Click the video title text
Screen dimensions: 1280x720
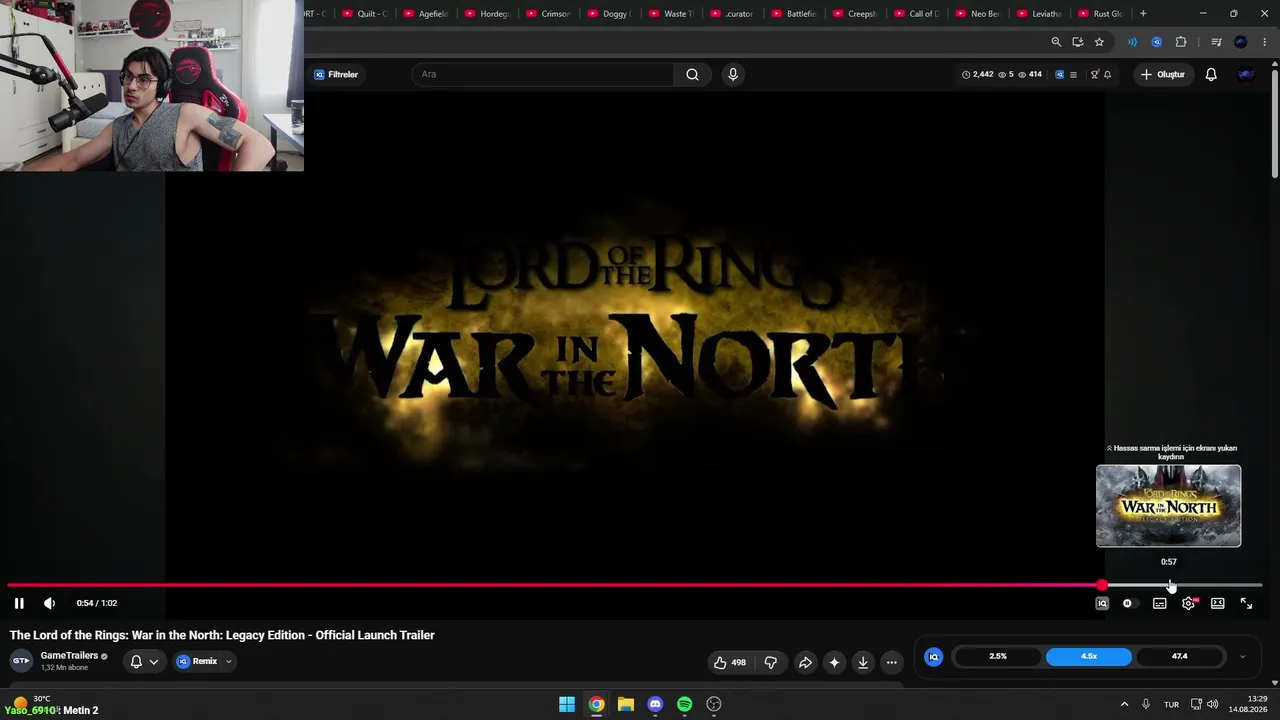point(222,635)
